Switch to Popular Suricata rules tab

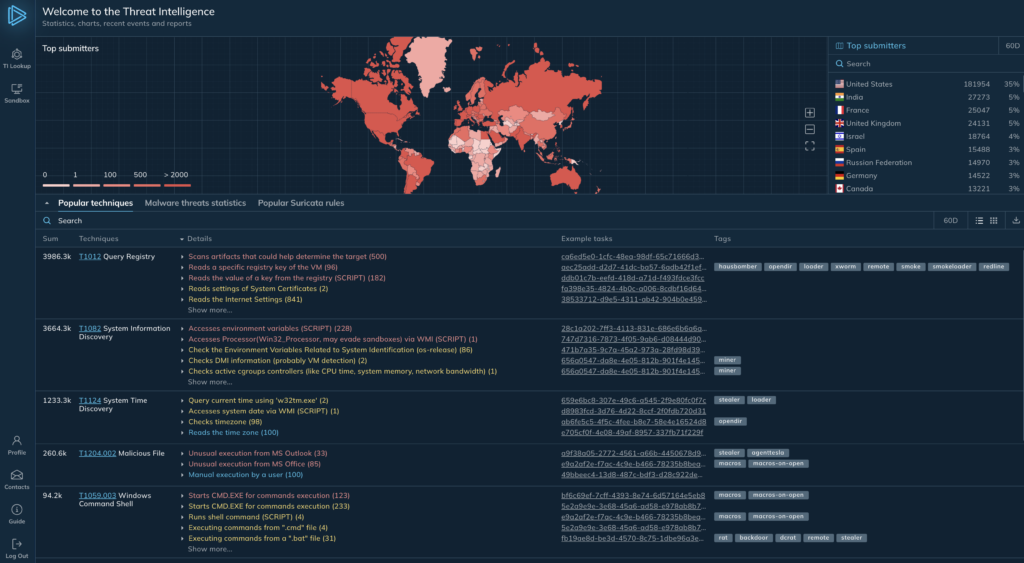point(301,203)
